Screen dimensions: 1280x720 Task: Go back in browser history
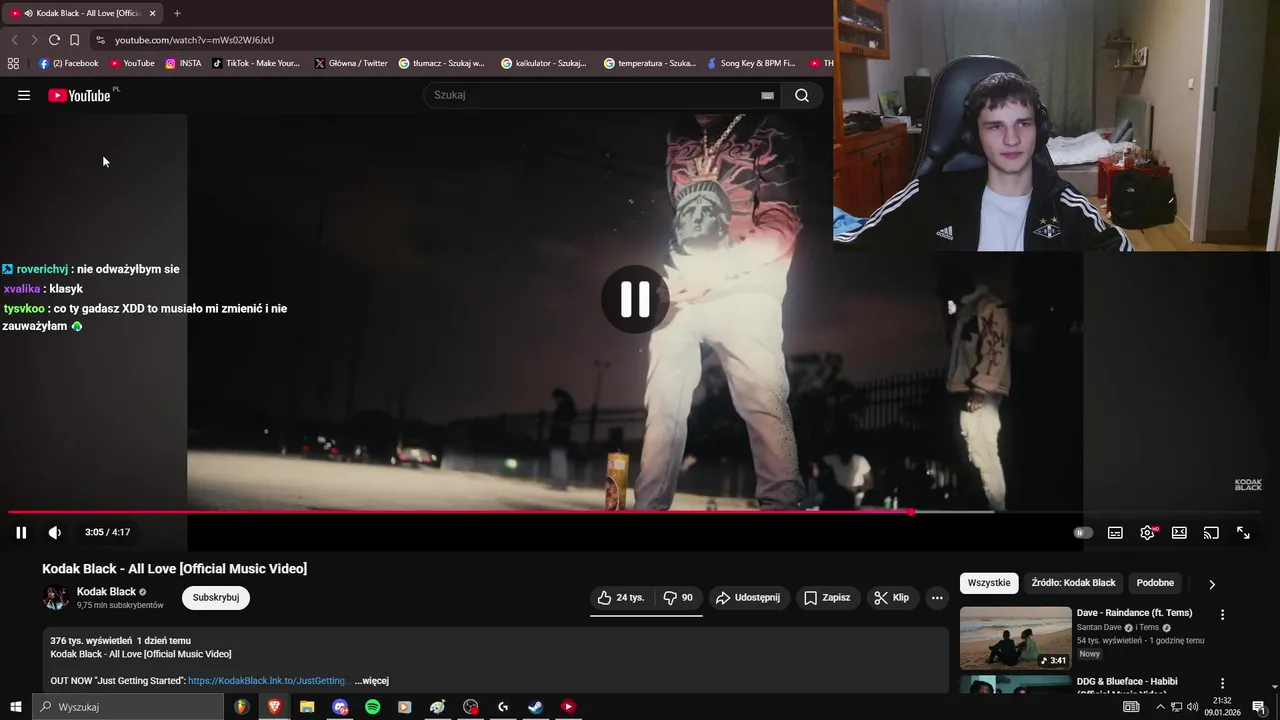coord(14,40)
